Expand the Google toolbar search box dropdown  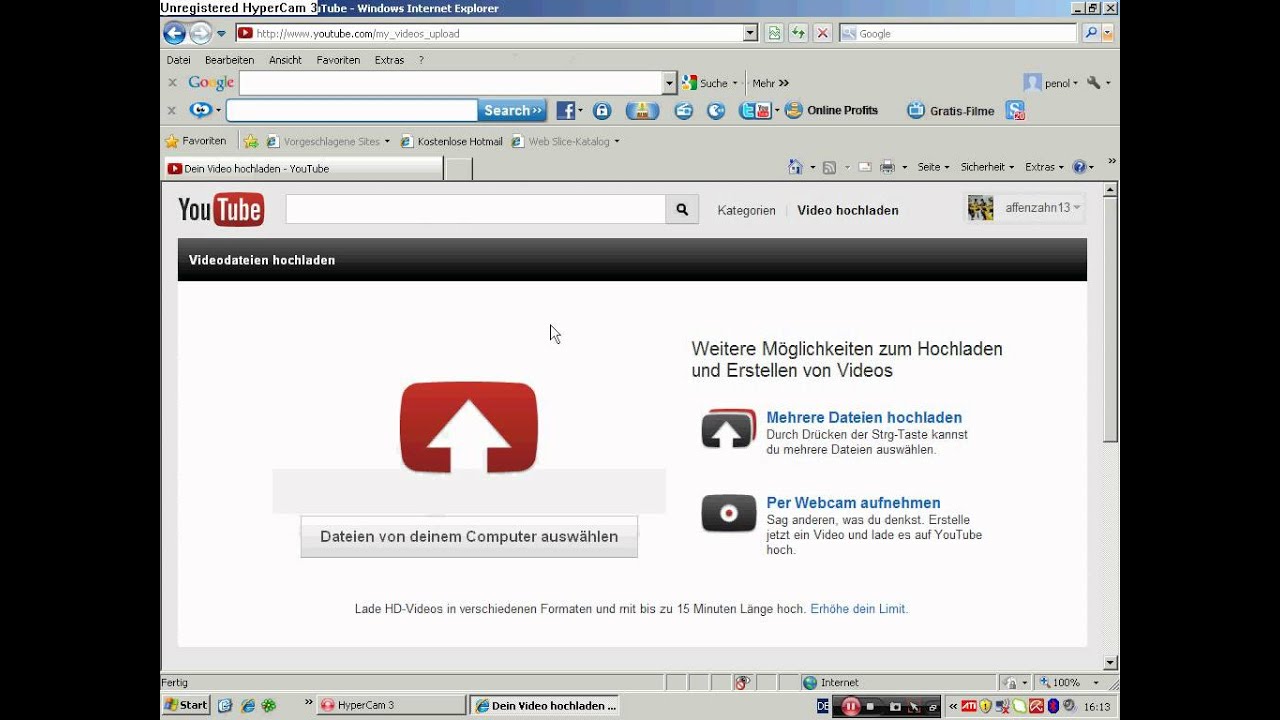(x=670, y=83)
